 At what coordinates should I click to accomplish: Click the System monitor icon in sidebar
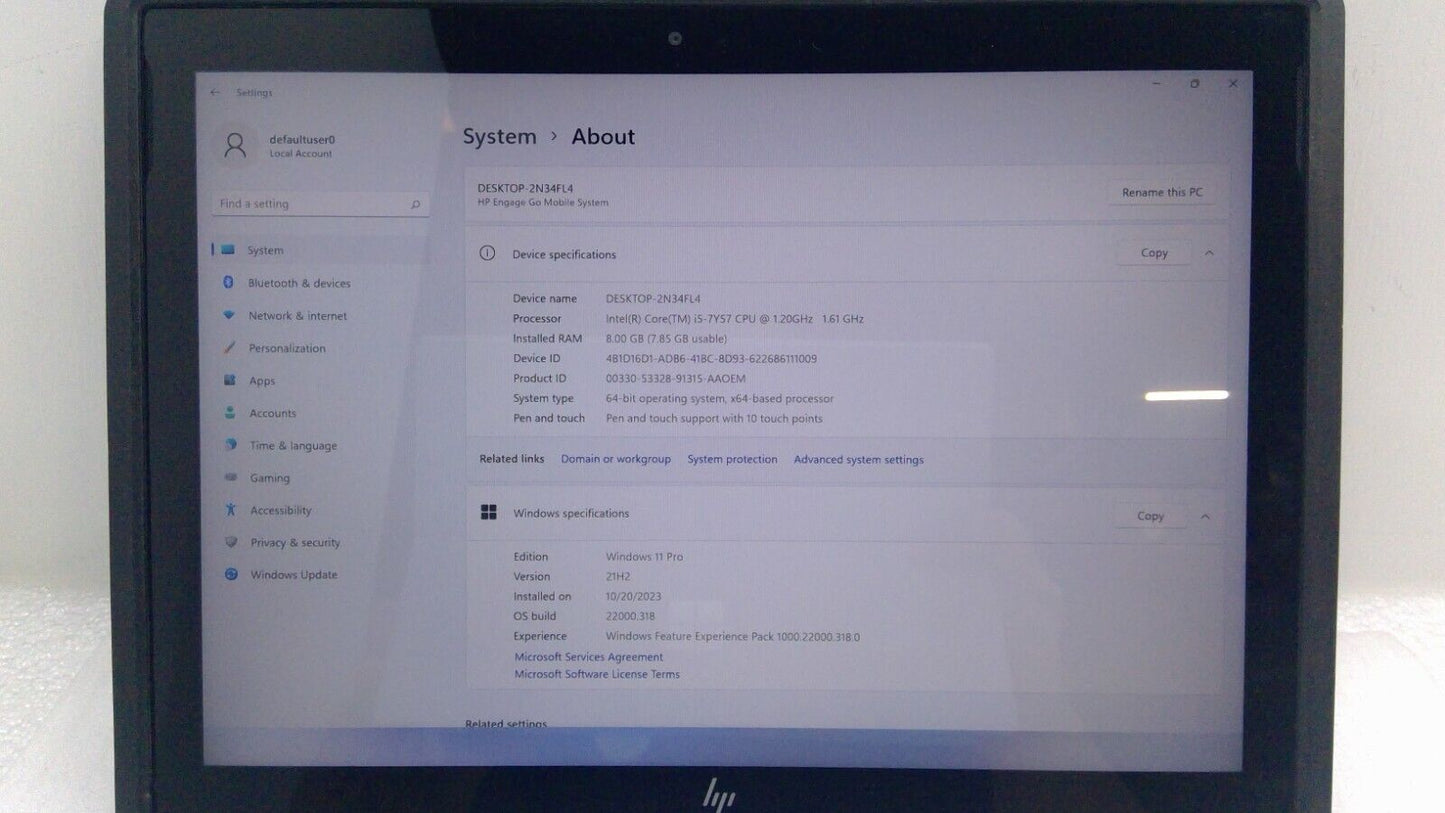click(x=228, y=250)
